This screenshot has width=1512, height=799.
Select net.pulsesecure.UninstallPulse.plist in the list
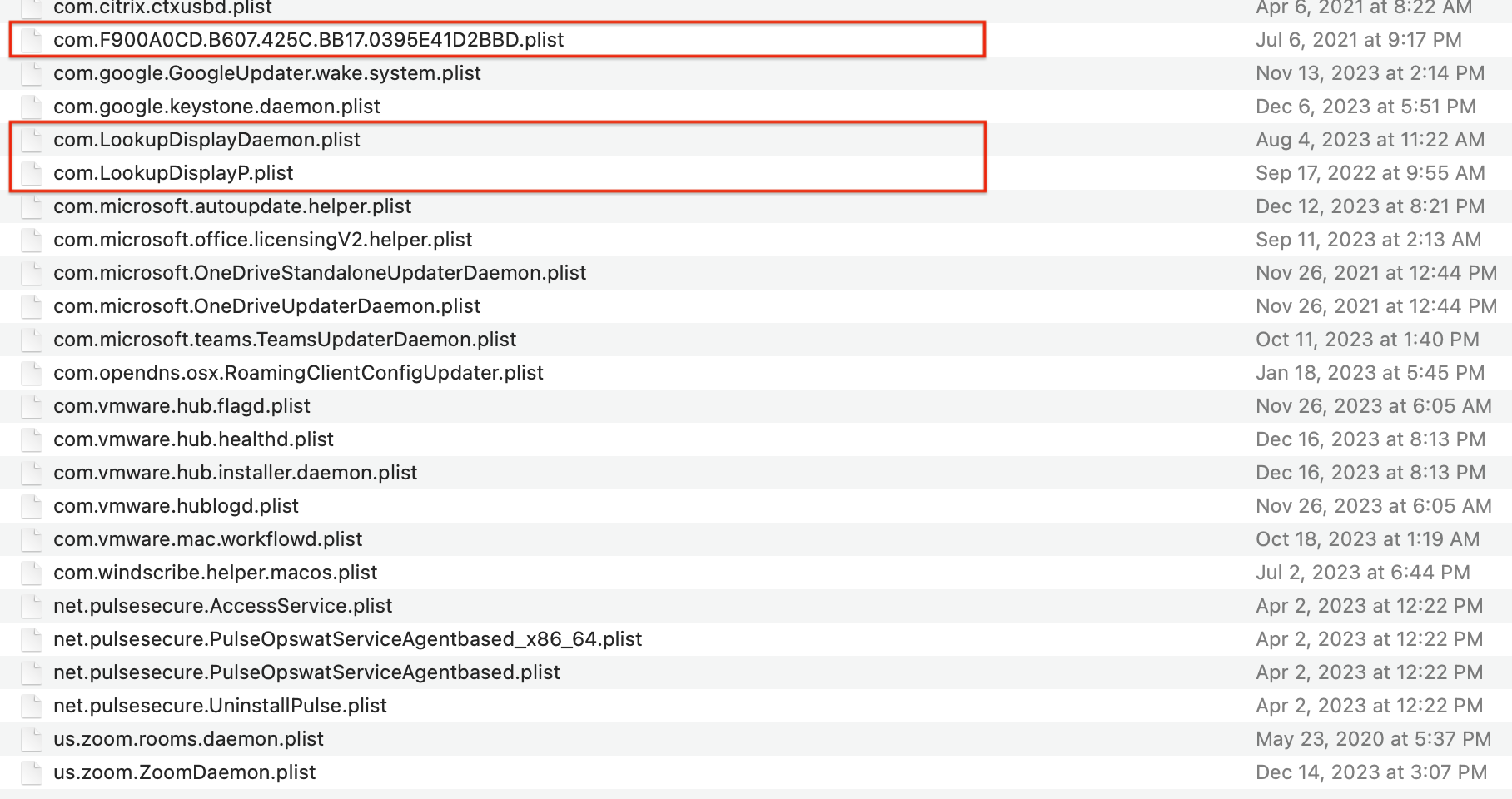tap(220, 706)
